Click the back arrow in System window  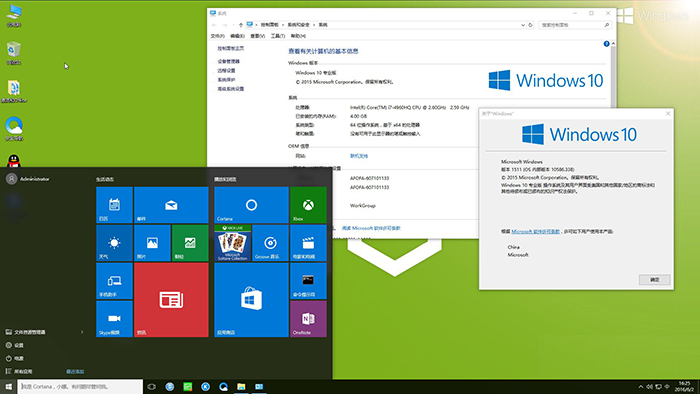[214, 25]
